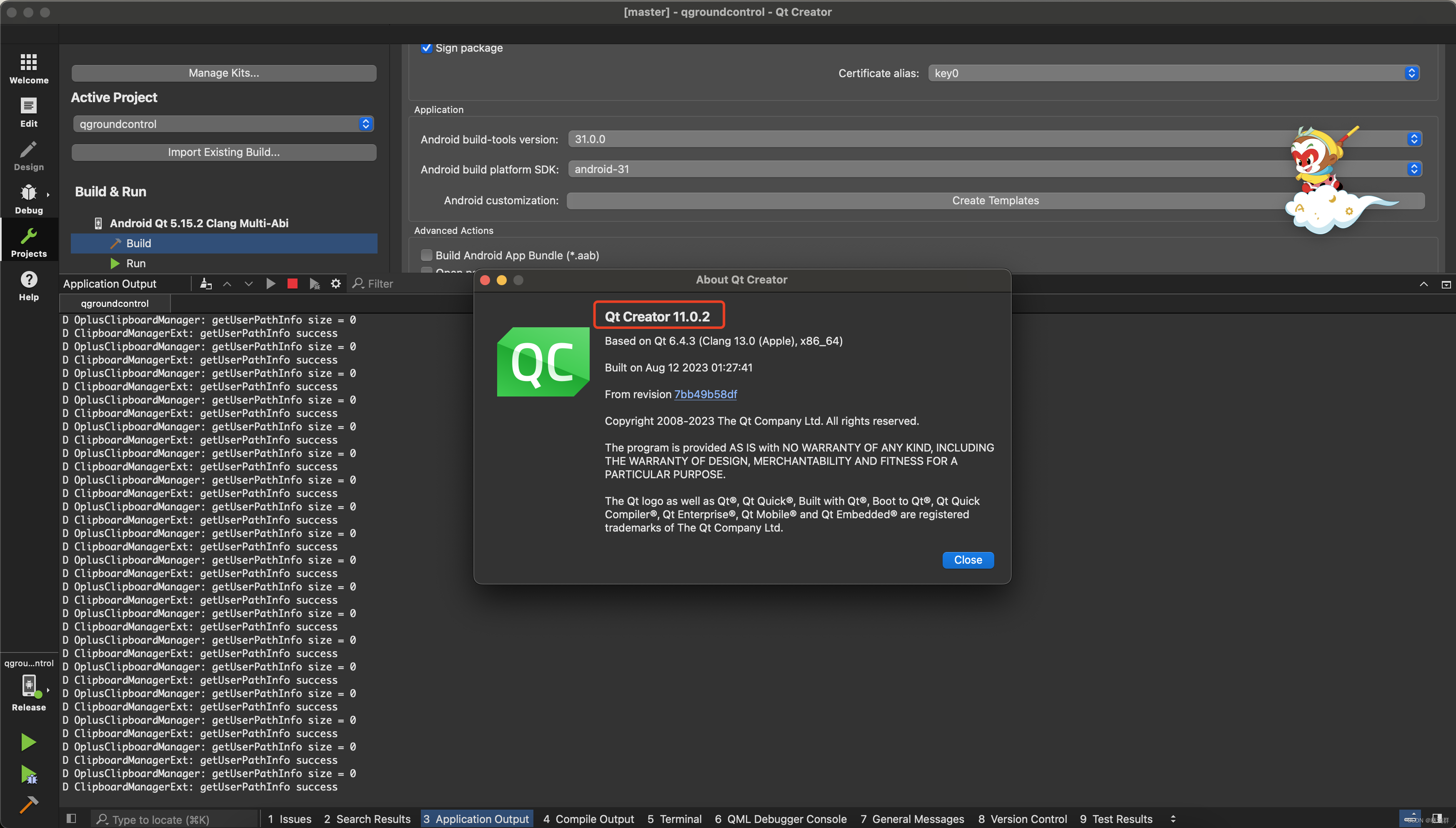This screenshot has width=1456, height=828.
Task: Attach debugger to the running application
Action: click(x=314, y=283)
